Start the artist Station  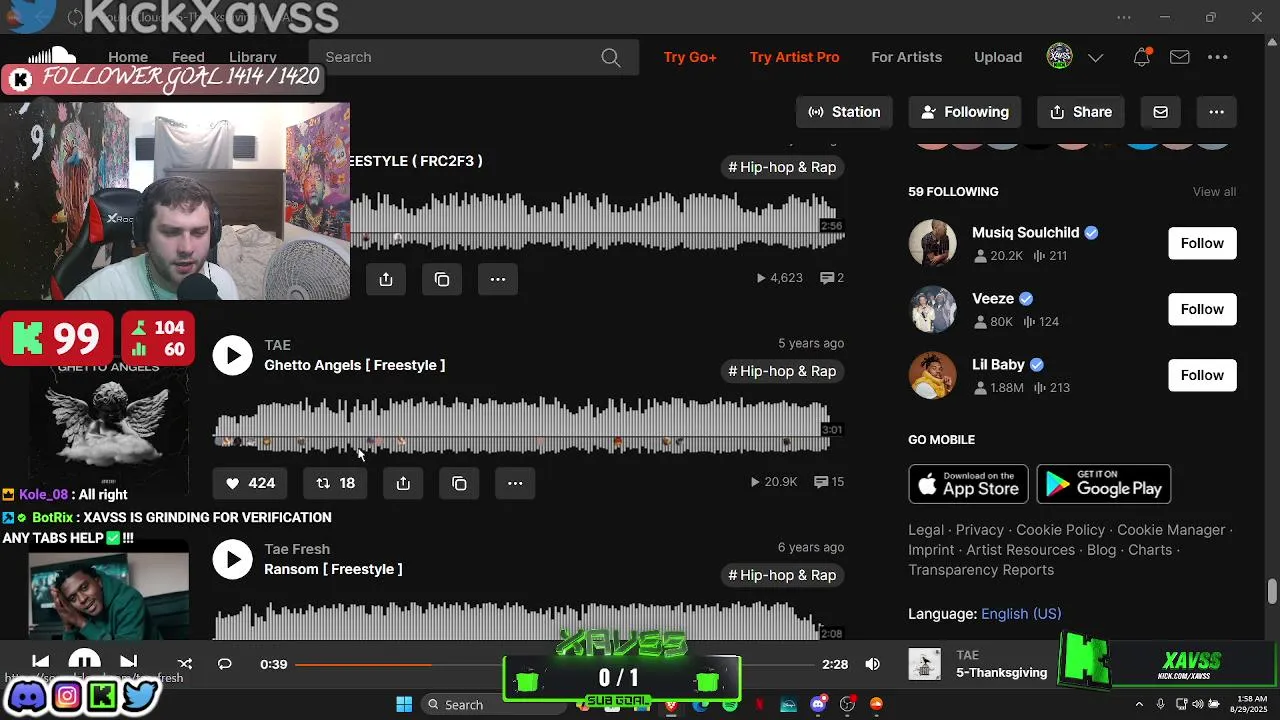[x=844, y=112]
